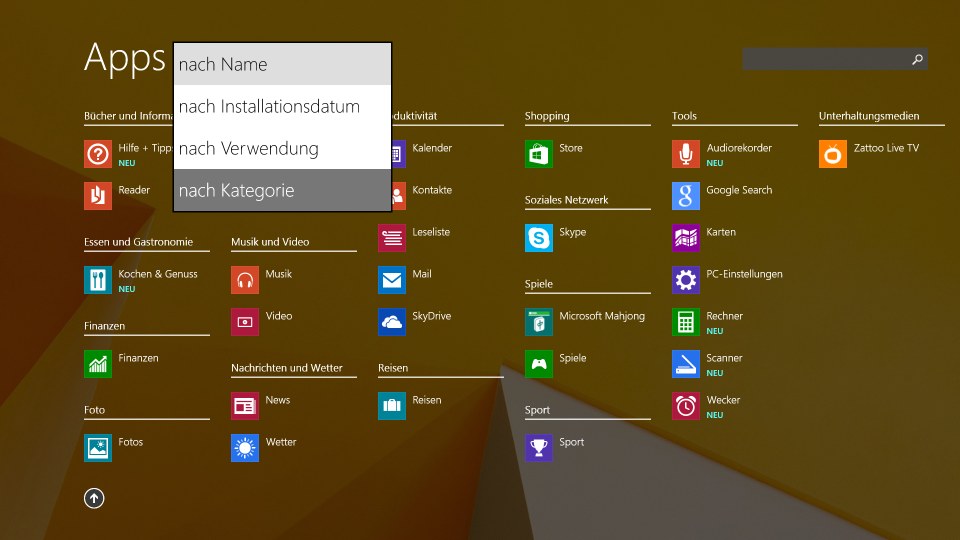The height and width of the screenshot is (540, 960).
Task: Click the Kontakte app label
Action: 432,190
